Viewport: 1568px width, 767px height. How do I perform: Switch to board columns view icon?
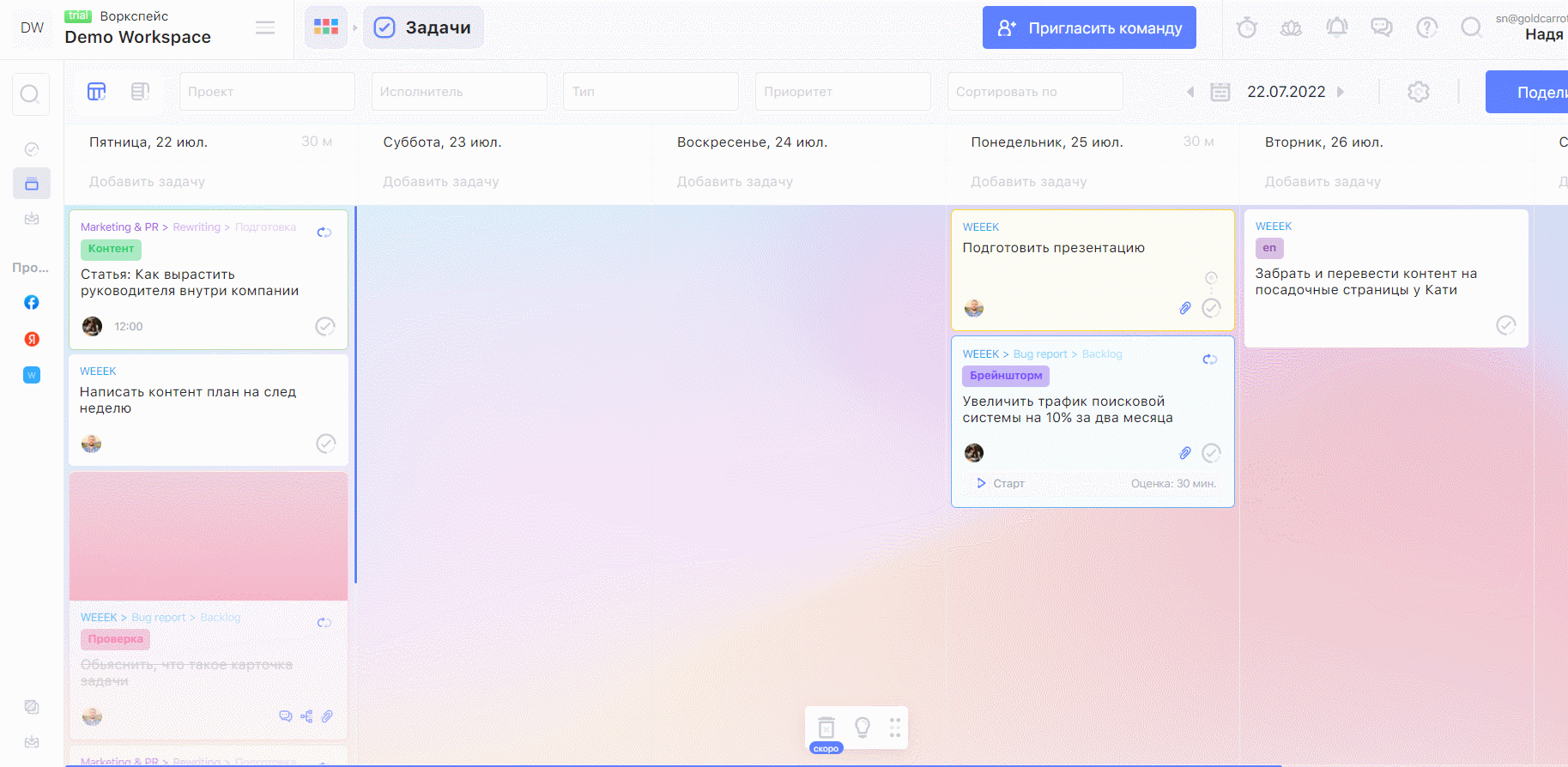click(97, 92)
